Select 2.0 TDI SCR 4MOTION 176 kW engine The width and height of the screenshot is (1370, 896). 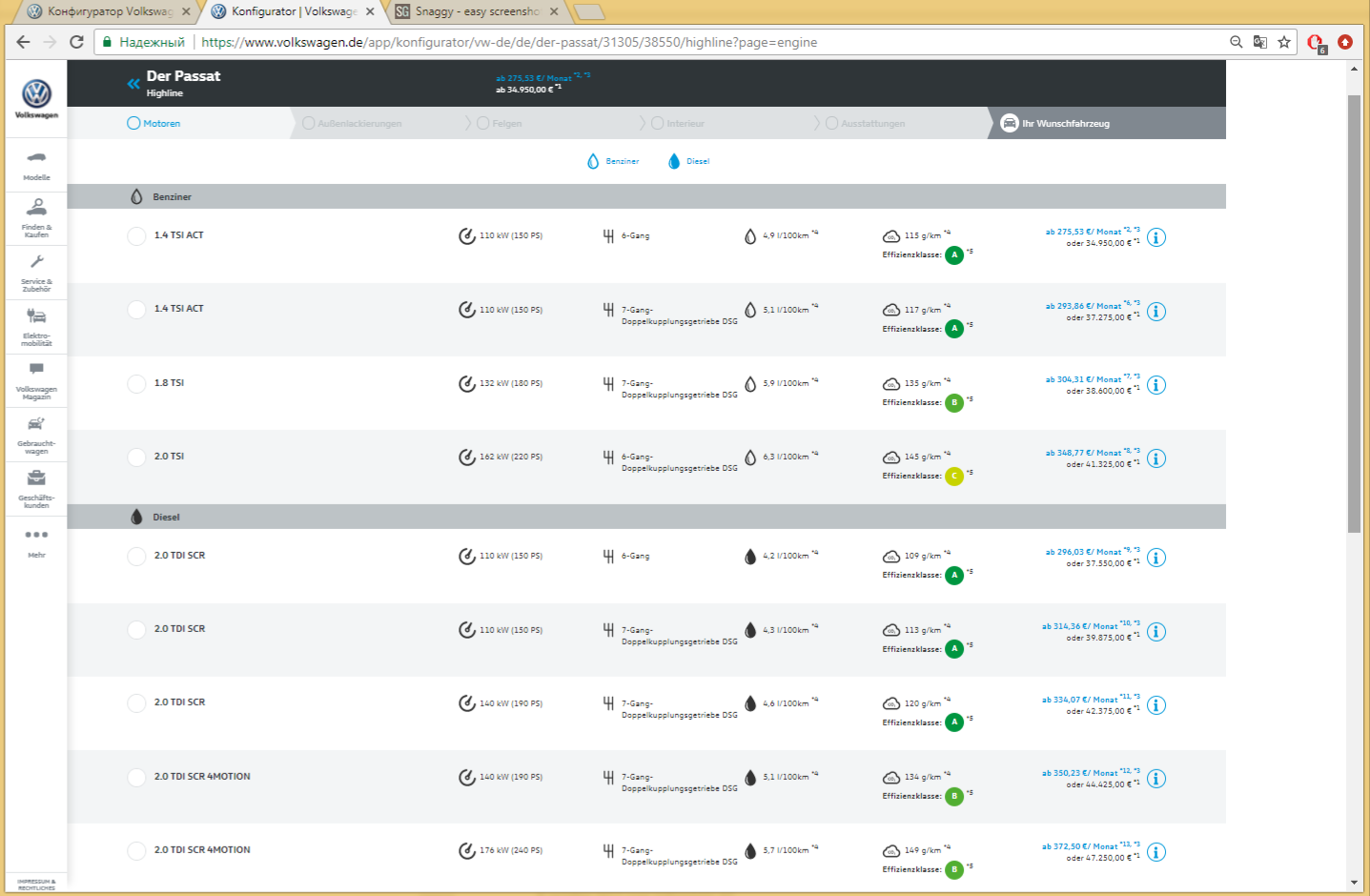136,851
